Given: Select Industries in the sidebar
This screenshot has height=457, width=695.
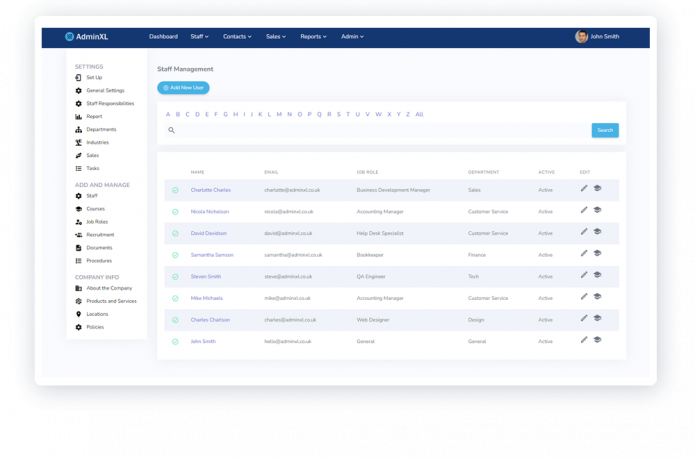Looking at the screenshot, I should click(x=98, y=143).
